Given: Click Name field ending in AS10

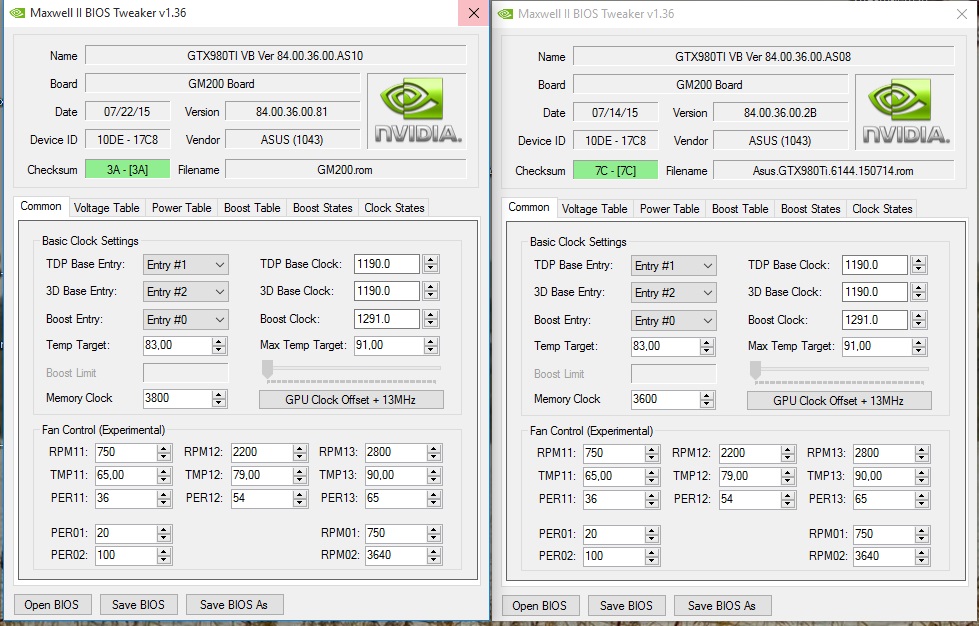Looking at the screenshot, I should 275,56.
